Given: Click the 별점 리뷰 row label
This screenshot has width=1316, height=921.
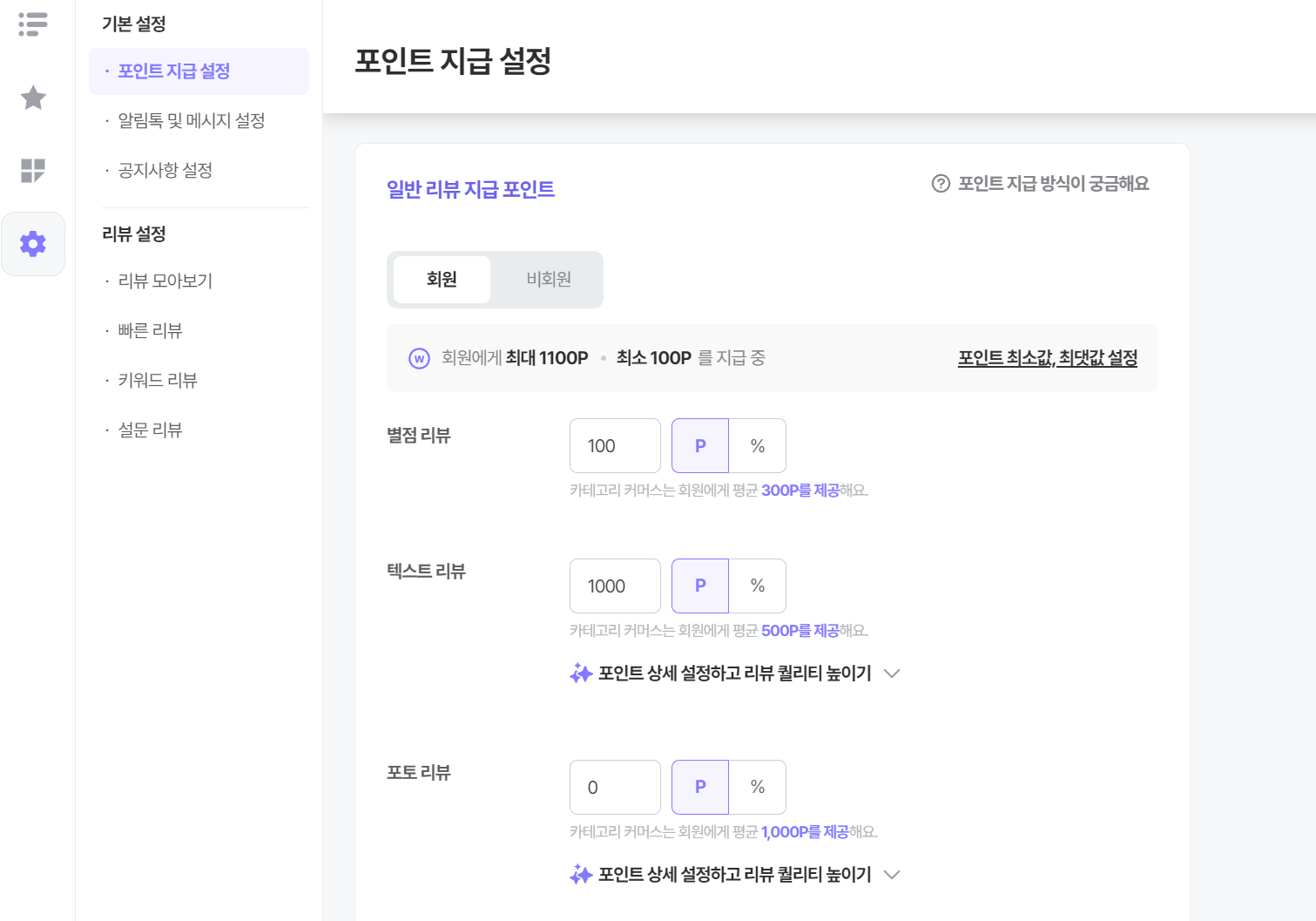Looking at the screenshot, I should click(419, 436).
